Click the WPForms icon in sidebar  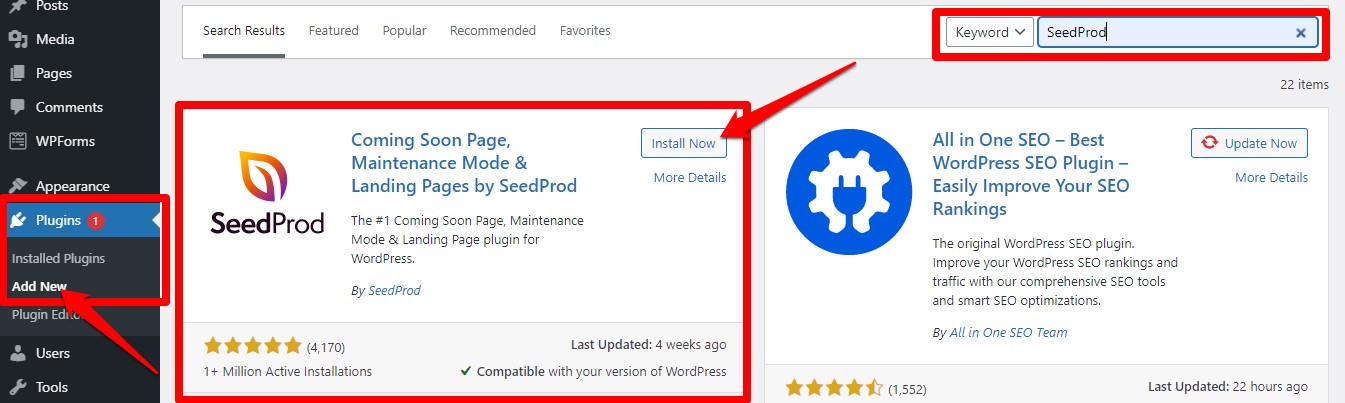17,142
